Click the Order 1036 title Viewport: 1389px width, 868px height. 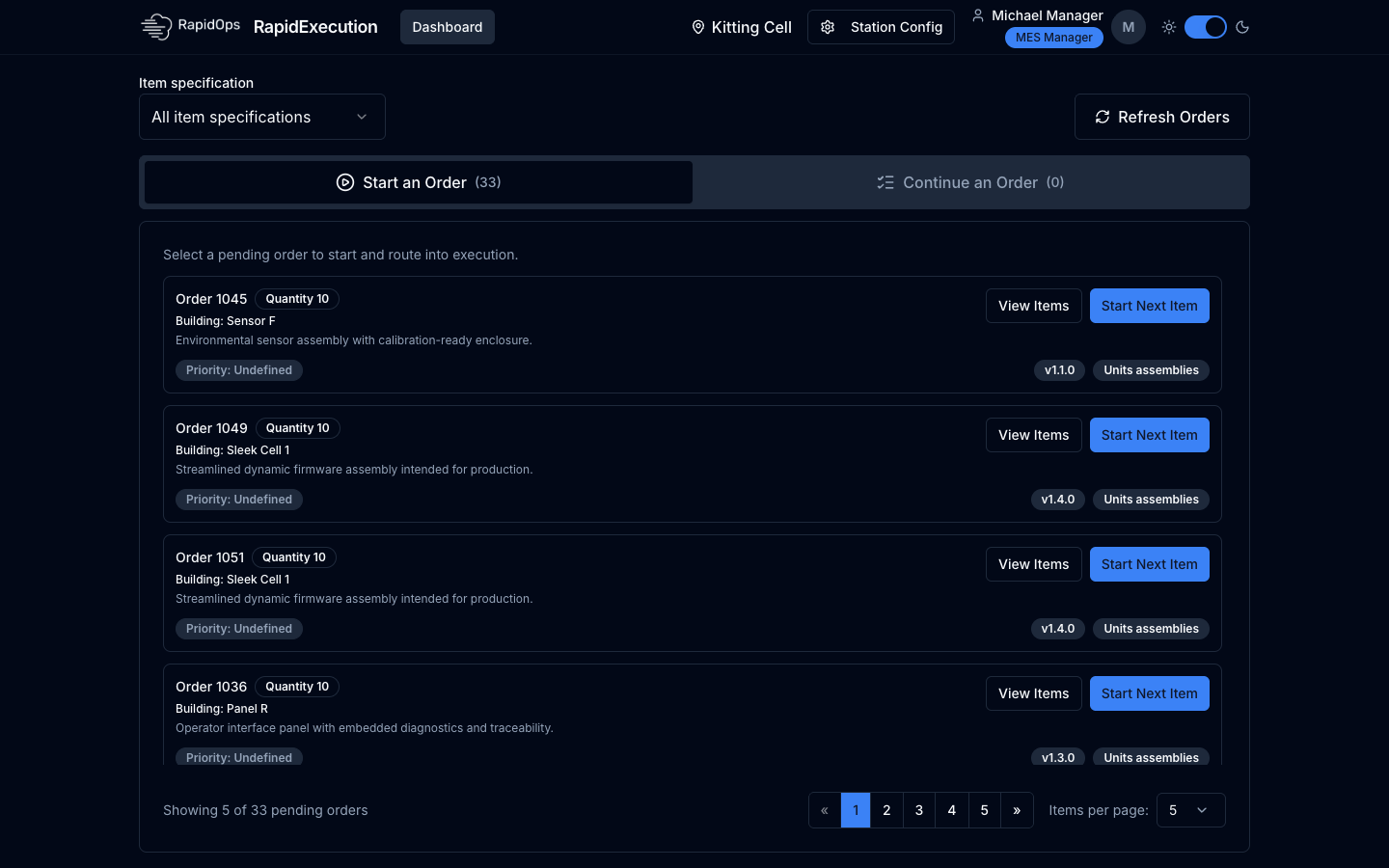pyautogui.click(x=211, y=687)
